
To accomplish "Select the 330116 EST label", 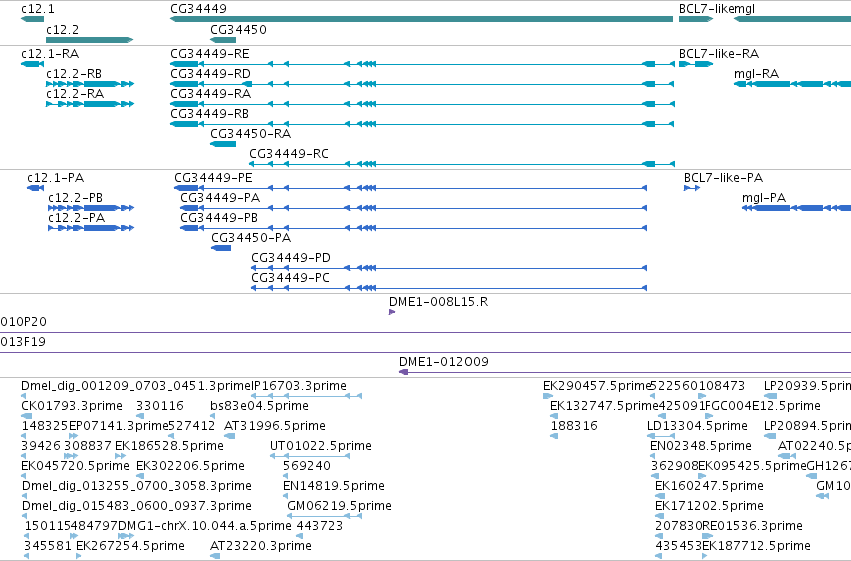I will pos(160,406).
